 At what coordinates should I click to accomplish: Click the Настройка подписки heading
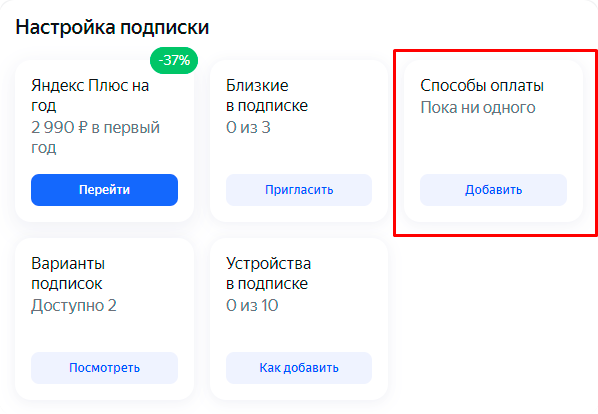coord(112,27)
